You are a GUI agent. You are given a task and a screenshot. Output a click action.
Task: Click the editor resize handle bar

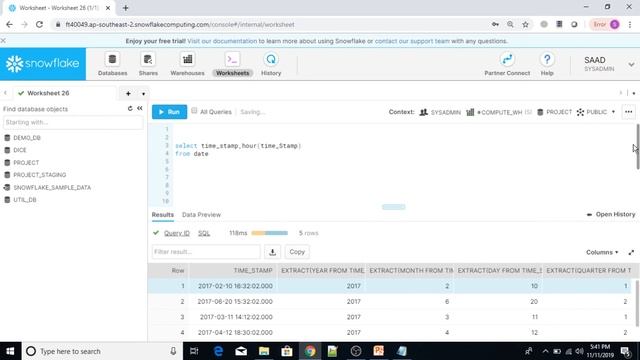click(x=393, y=207)
